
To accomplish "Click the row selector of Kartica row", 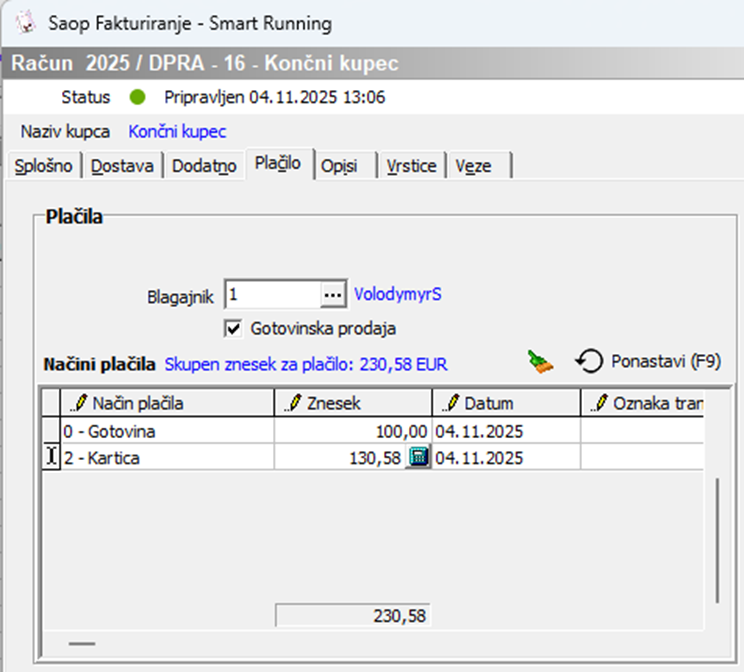I will click(51, 457).
